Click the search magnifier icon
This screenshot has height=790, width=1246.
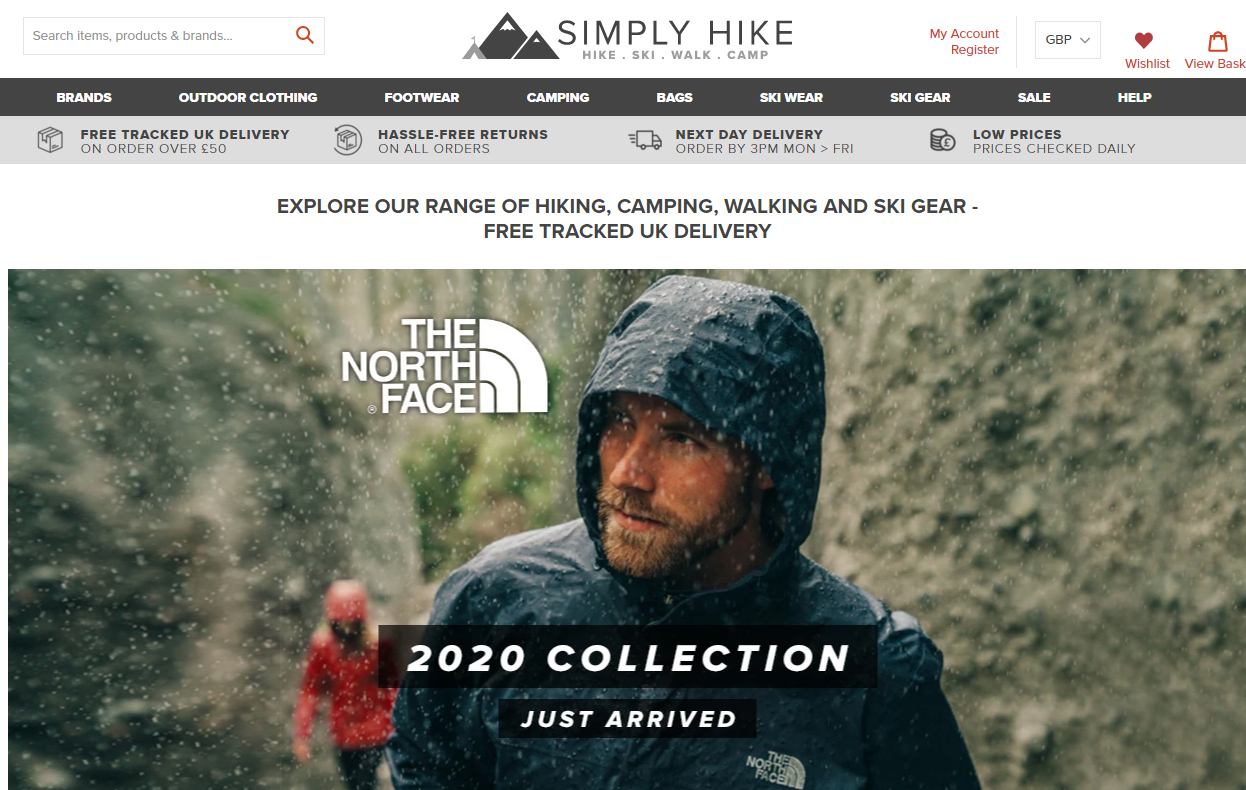[x=305, y=36]
